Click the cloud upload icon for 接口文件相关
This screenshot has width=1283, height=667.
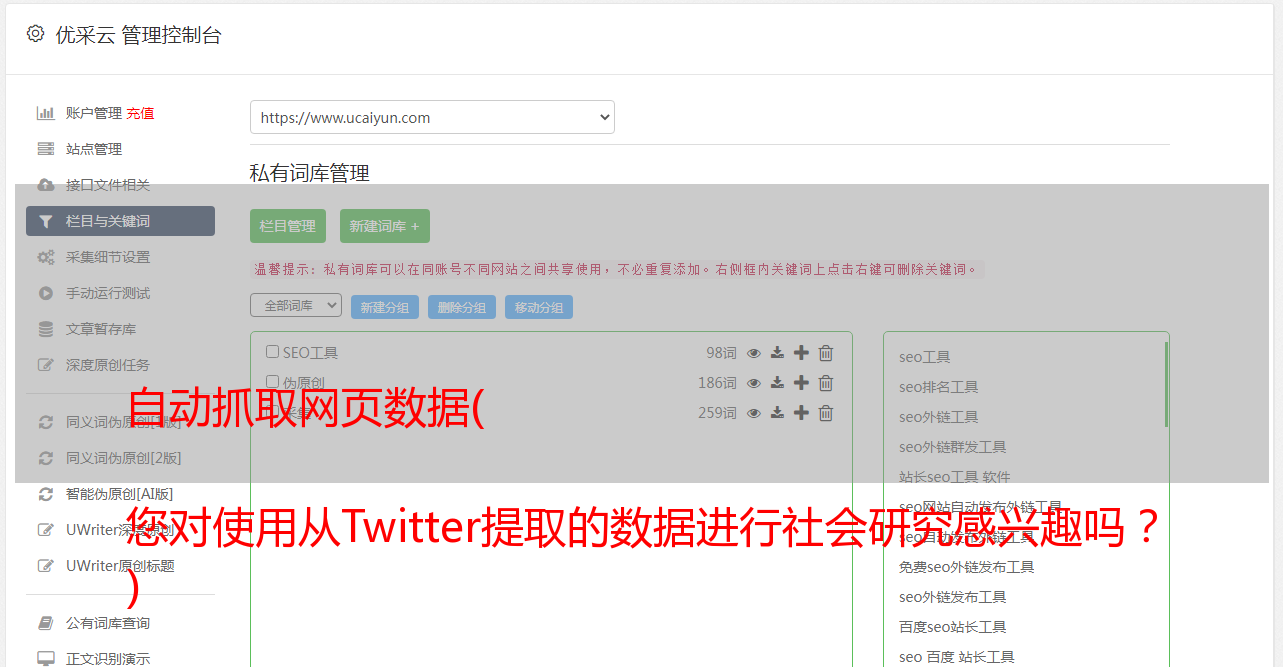(x=46, y=185)
